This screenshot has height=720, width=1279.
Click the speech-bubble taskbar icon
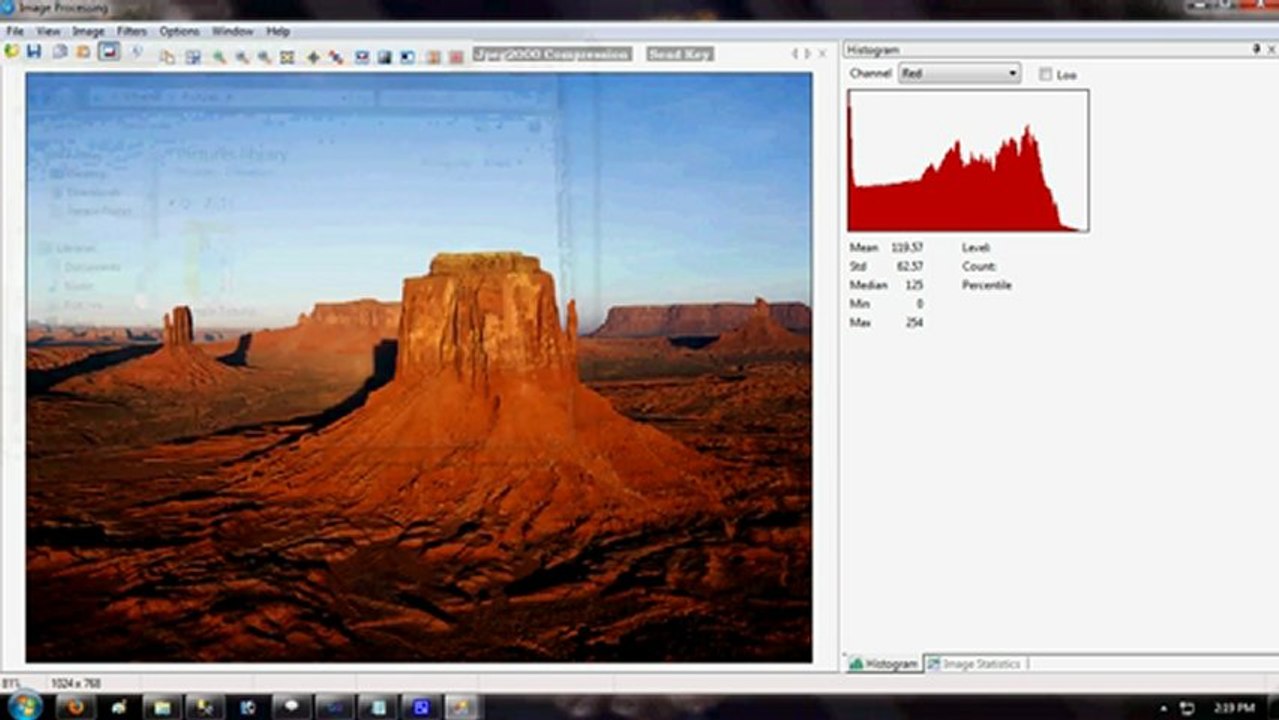(x=291, y=706)
